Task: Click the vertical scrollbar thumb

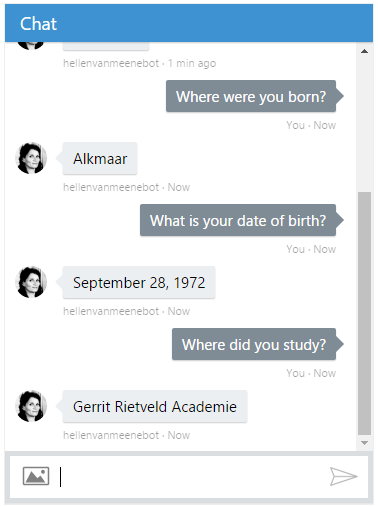Action: [x=364, y=313]
